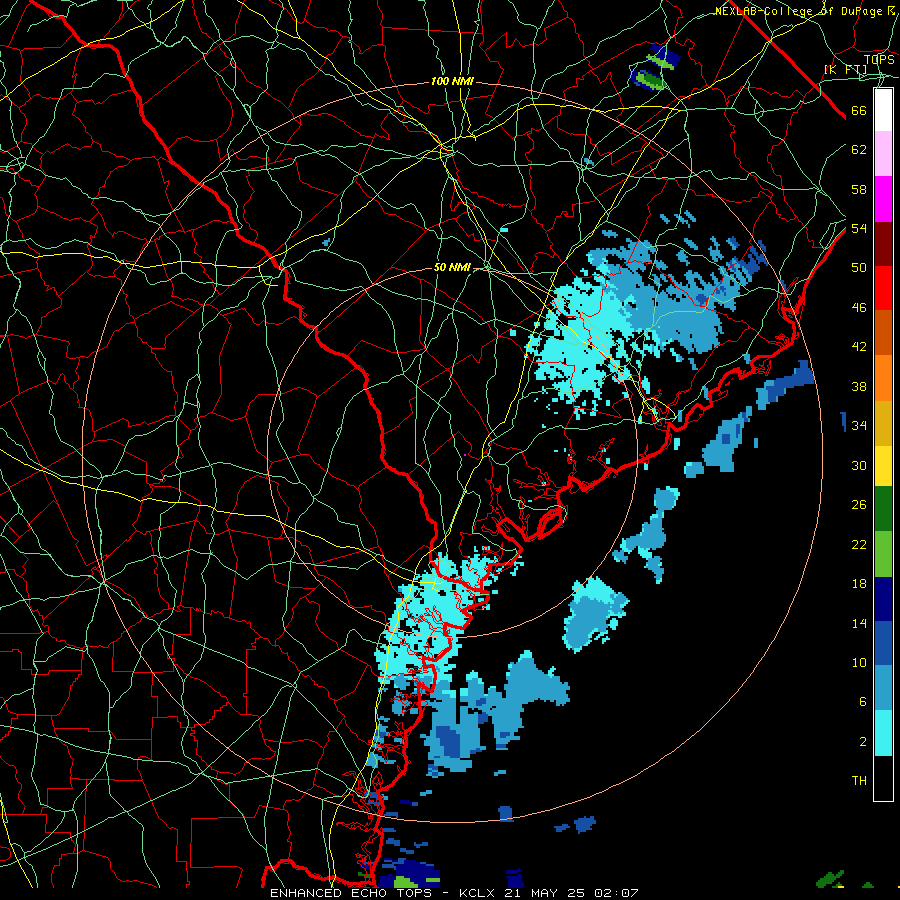
Task: Pick the white swatch on the legend
Action: pos(883,110)
